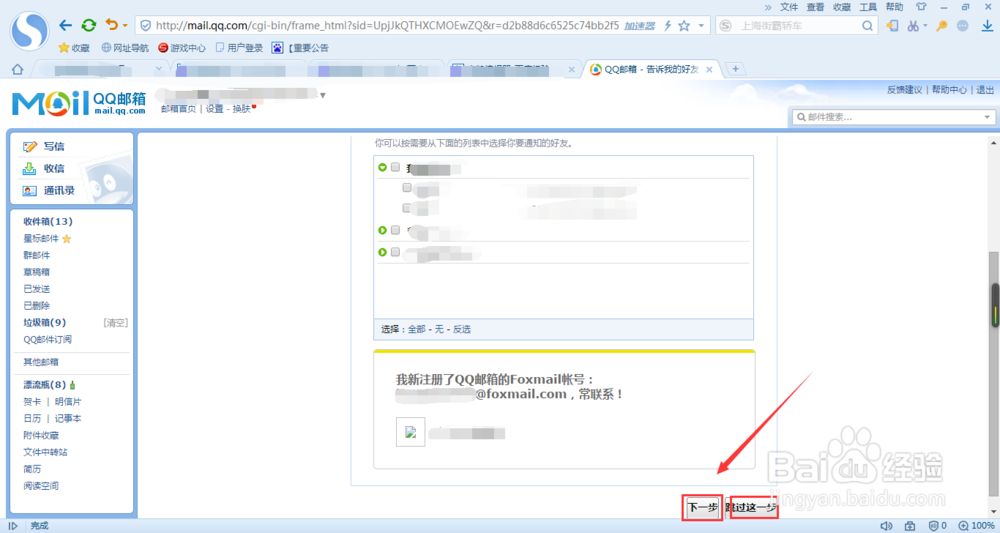
Task: Open downloads with the download arrow icon
Action: tap(987, 26)
